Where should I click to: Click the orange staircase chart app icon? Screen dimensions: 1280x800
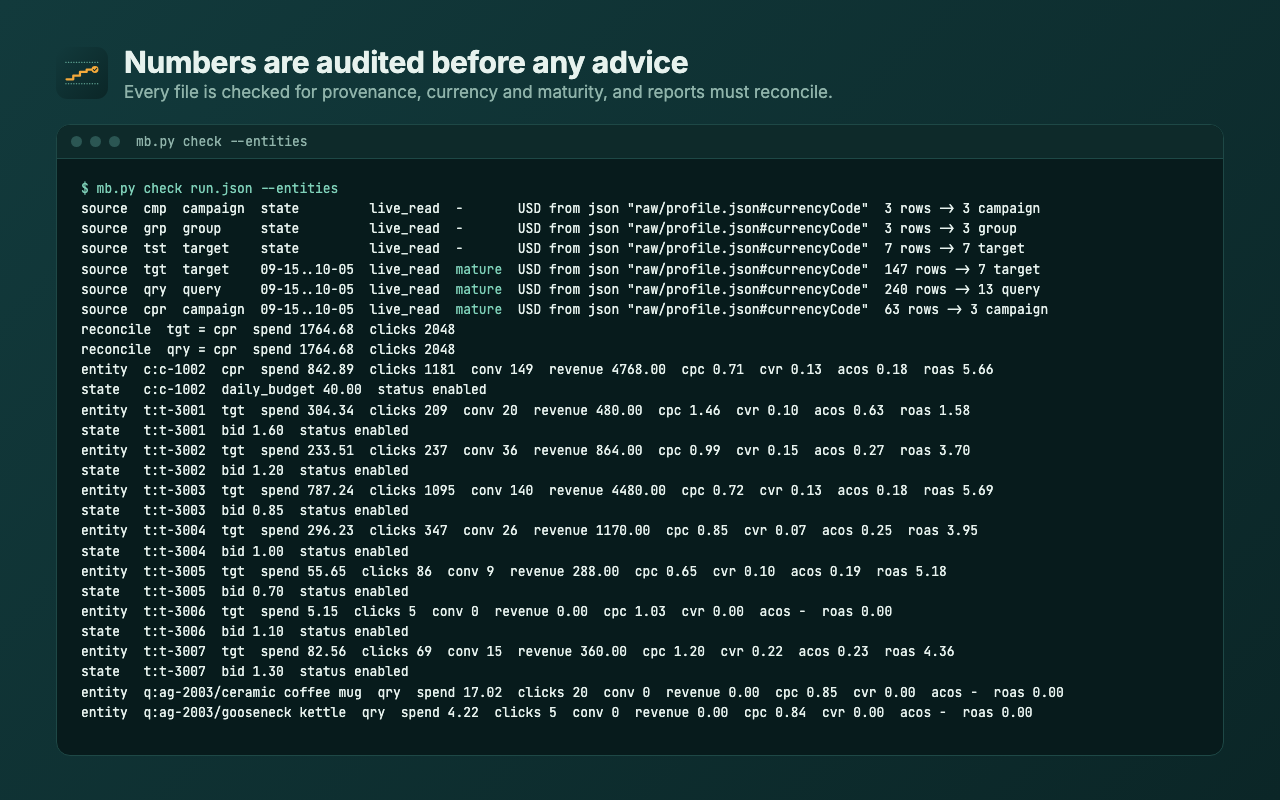coord(82,73)
